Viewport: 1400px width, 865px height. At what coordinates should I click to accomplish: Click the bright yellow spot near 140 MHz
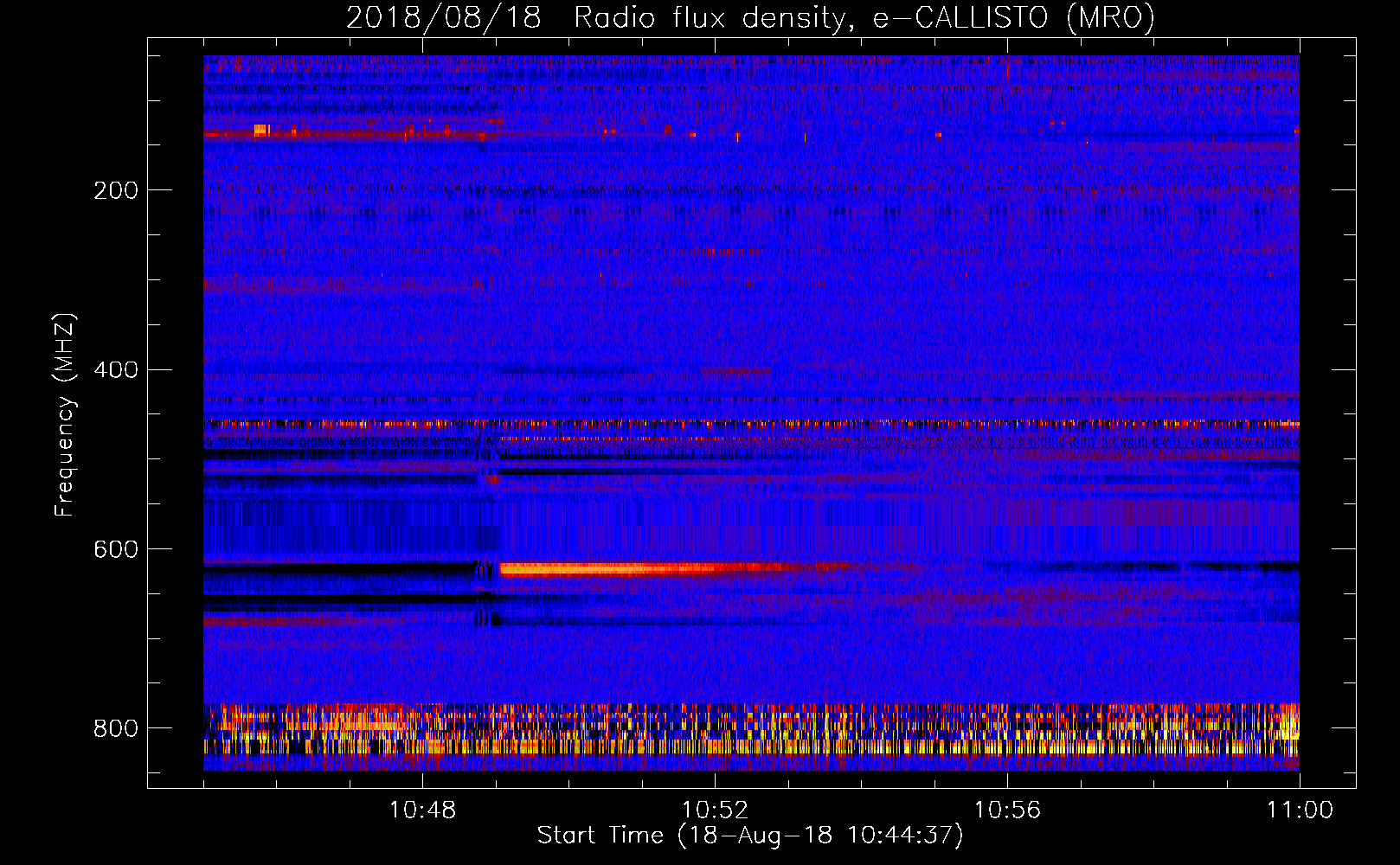pos(261,131)
